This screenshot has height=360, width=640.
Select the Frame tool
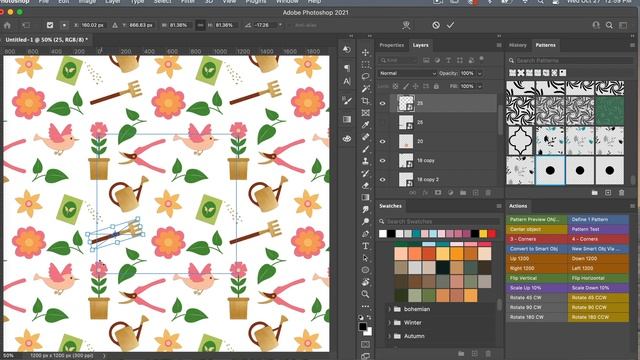365,113
